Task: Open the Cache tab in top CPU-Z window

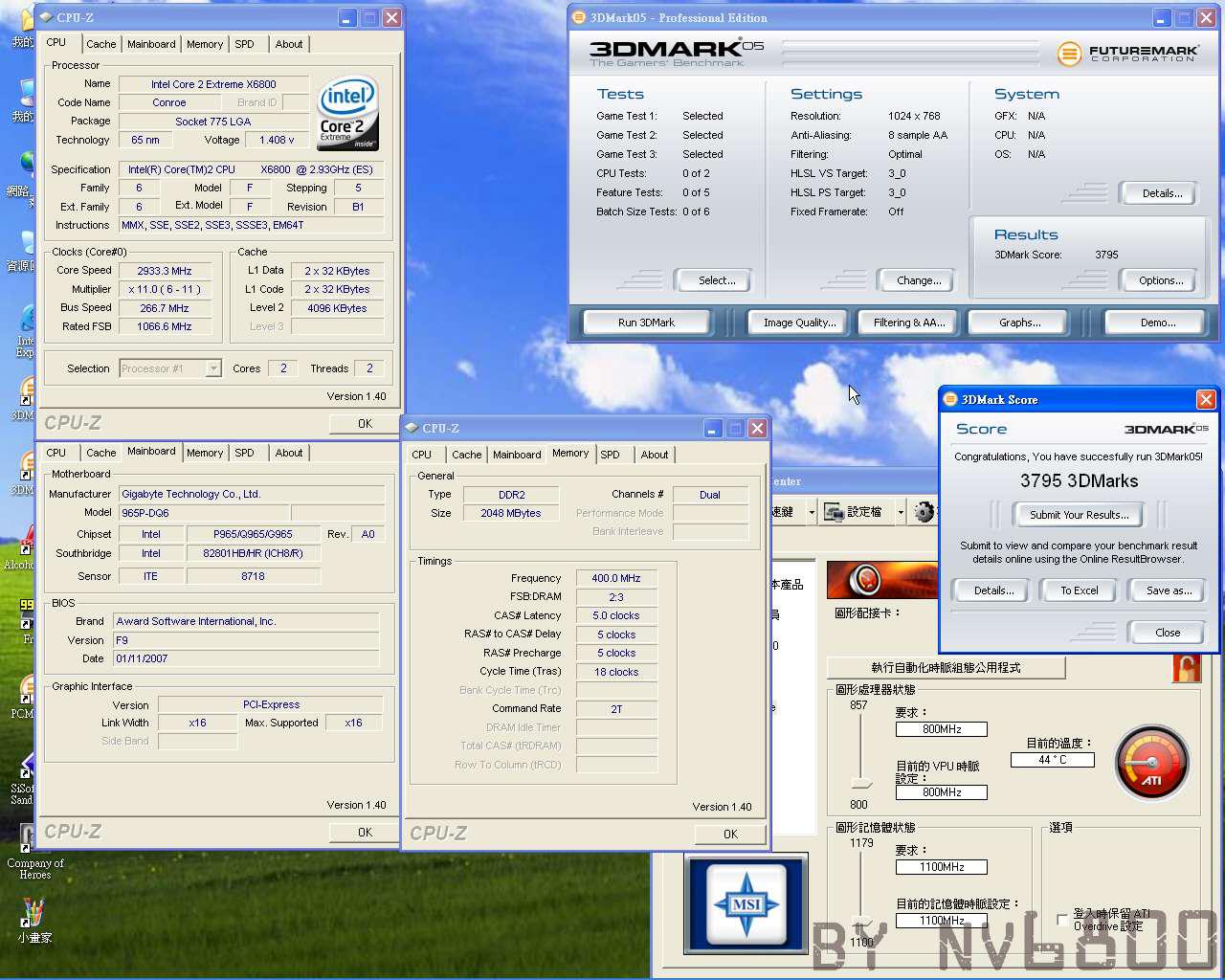Action: pyautogui.click(x=100, y=44)
